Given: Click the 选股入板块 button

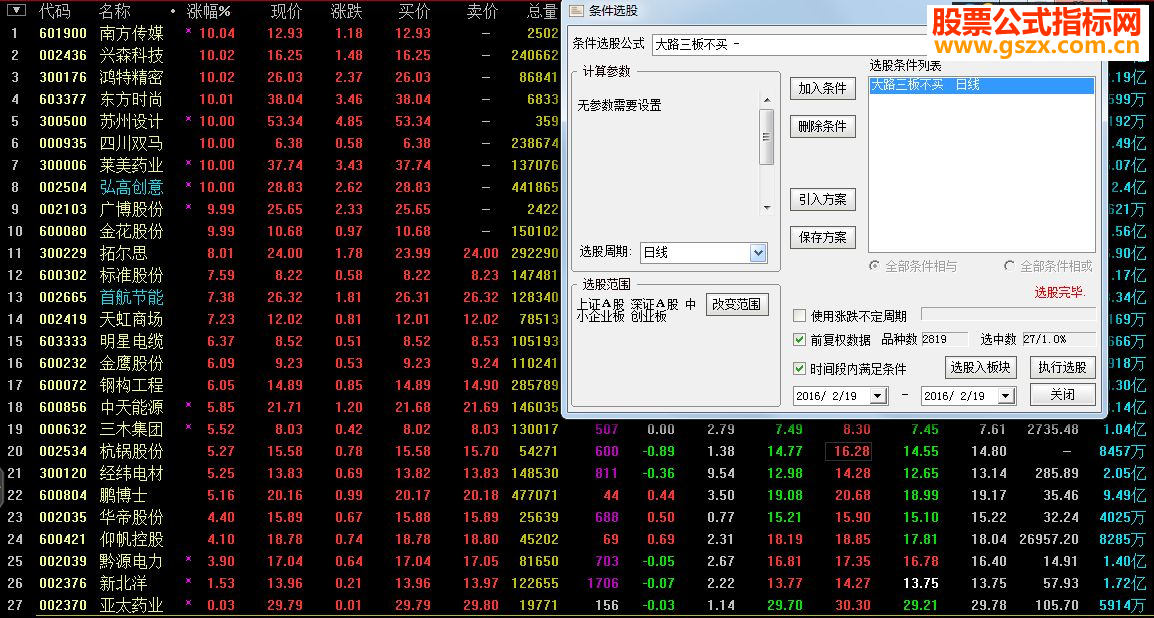Looking at the screenshot, I should click(x=980, y=367).
